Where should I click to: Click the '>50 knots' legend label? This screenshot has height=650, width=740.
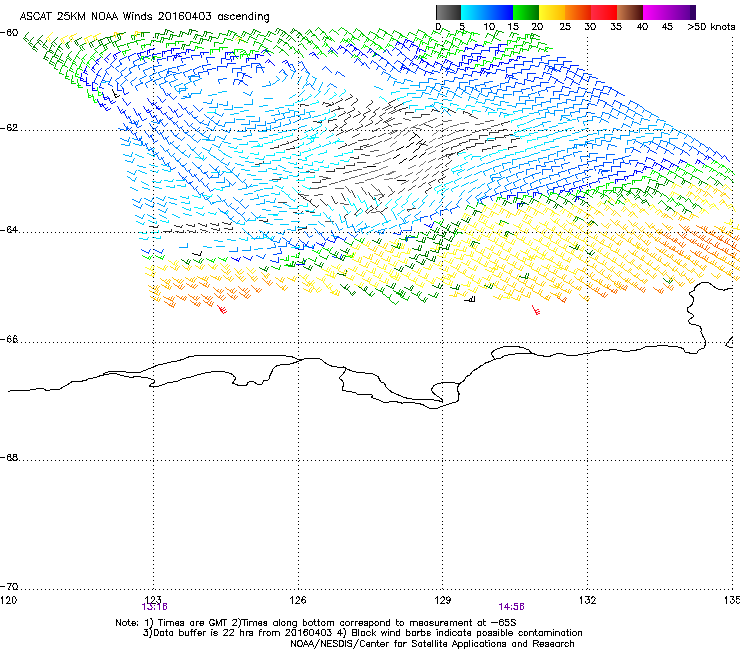pyautogui.click(x=711, y=27)
